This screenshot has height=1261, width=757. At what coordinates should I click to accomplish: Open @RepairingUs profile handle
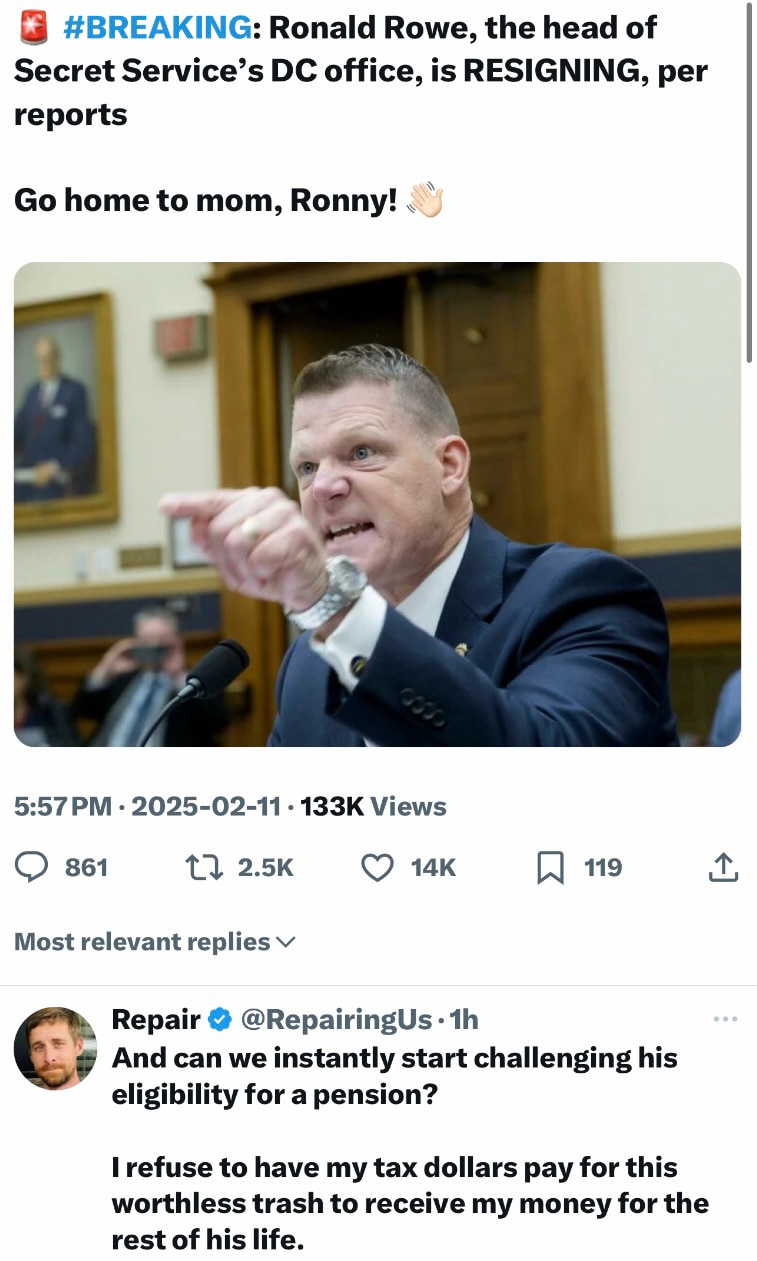click(x=336, y=1019)
